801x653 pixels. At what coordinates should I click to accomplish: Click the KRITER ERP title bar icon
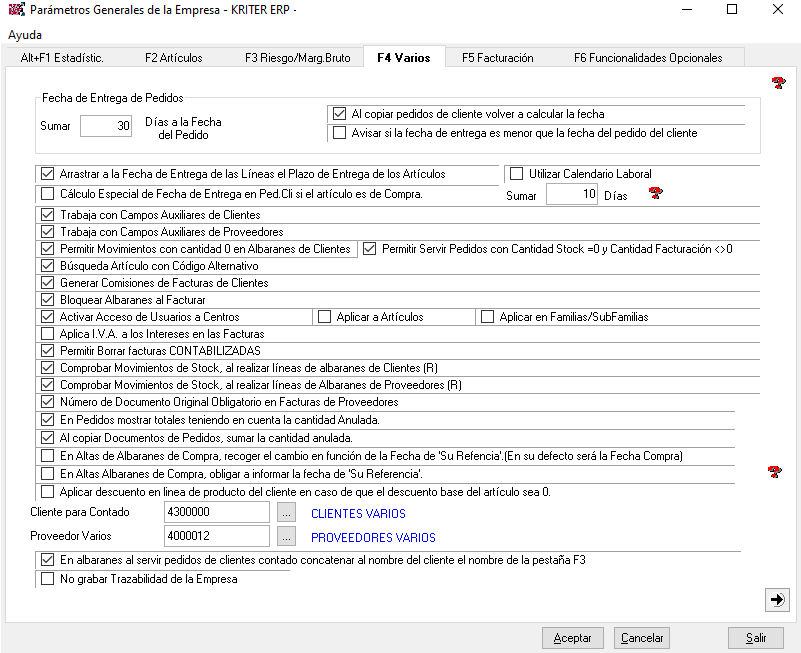(15, 9)
